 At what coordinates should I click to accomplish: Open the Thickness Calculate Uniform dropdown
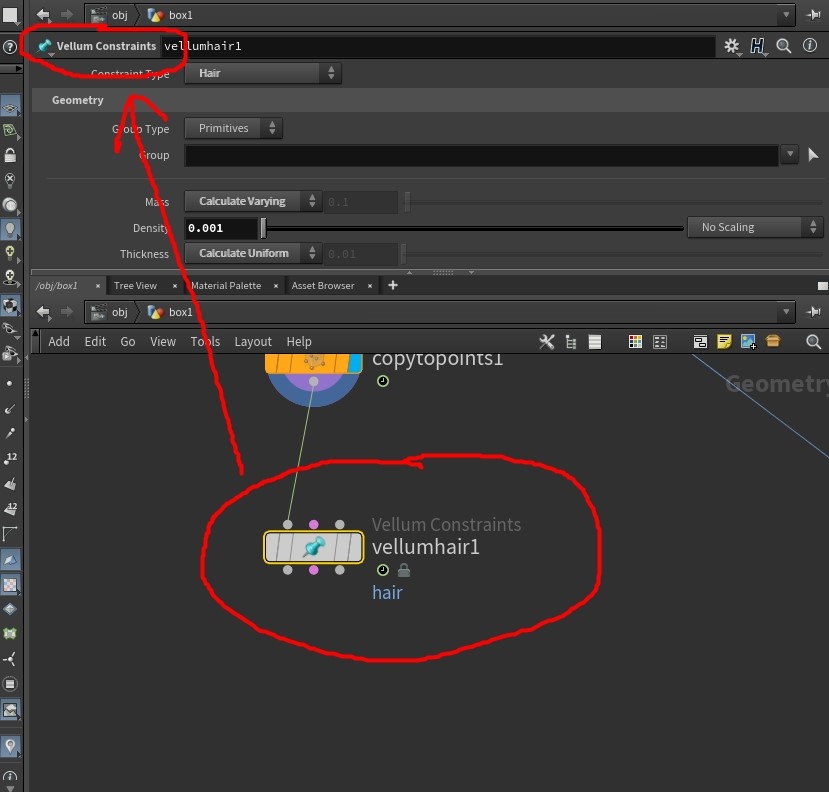coord(253,253)
